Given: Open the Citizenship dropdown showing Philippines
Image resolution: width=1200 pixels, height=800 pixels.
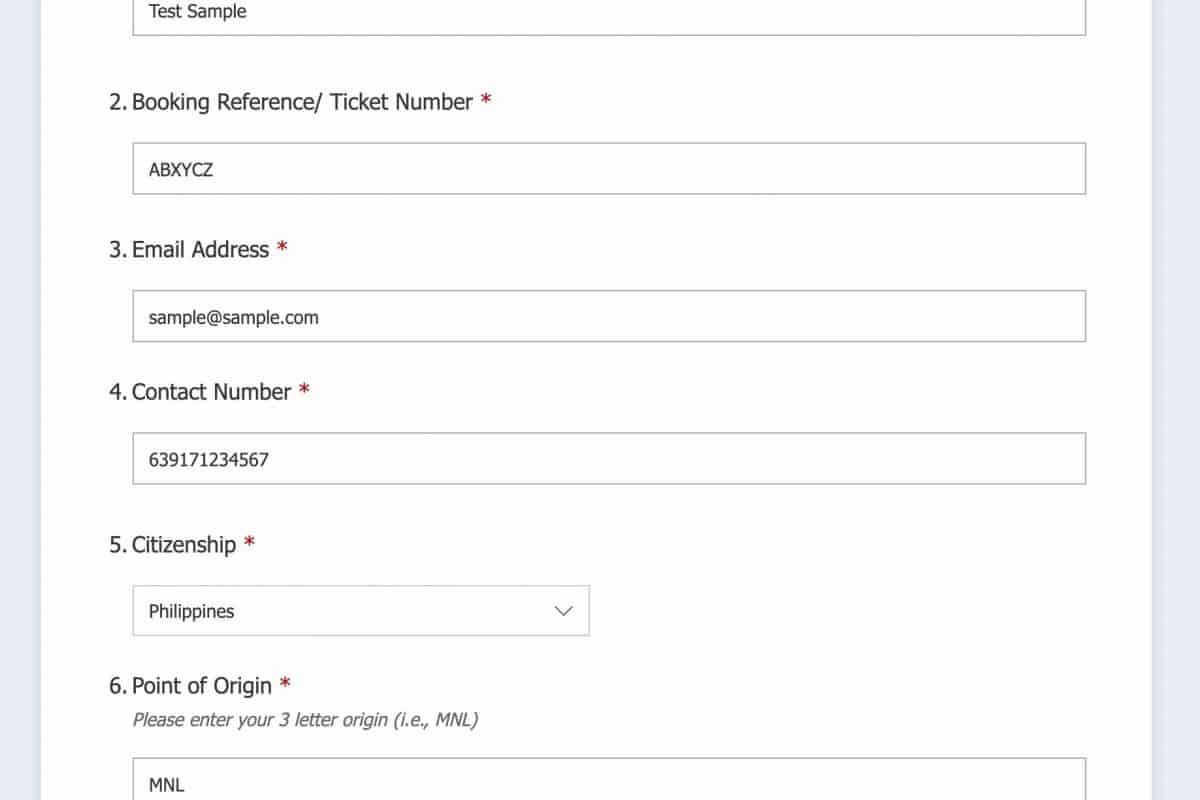Looking at the screenshot, I should (x=360, y=611).
